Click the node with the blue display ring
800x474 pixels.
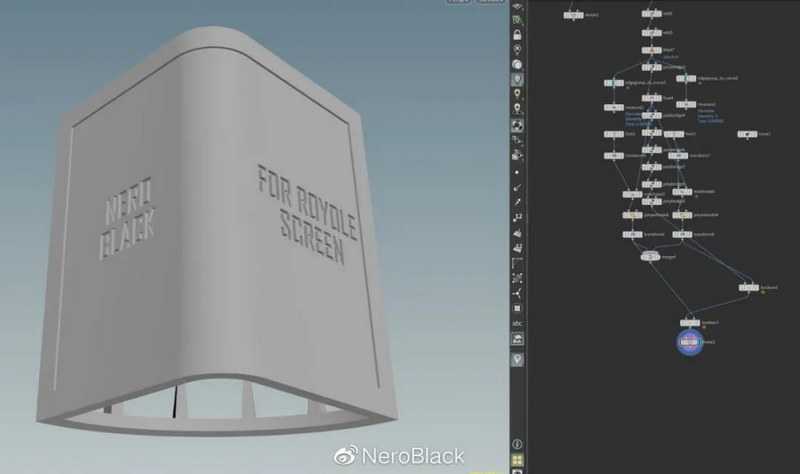pos(688,342)
